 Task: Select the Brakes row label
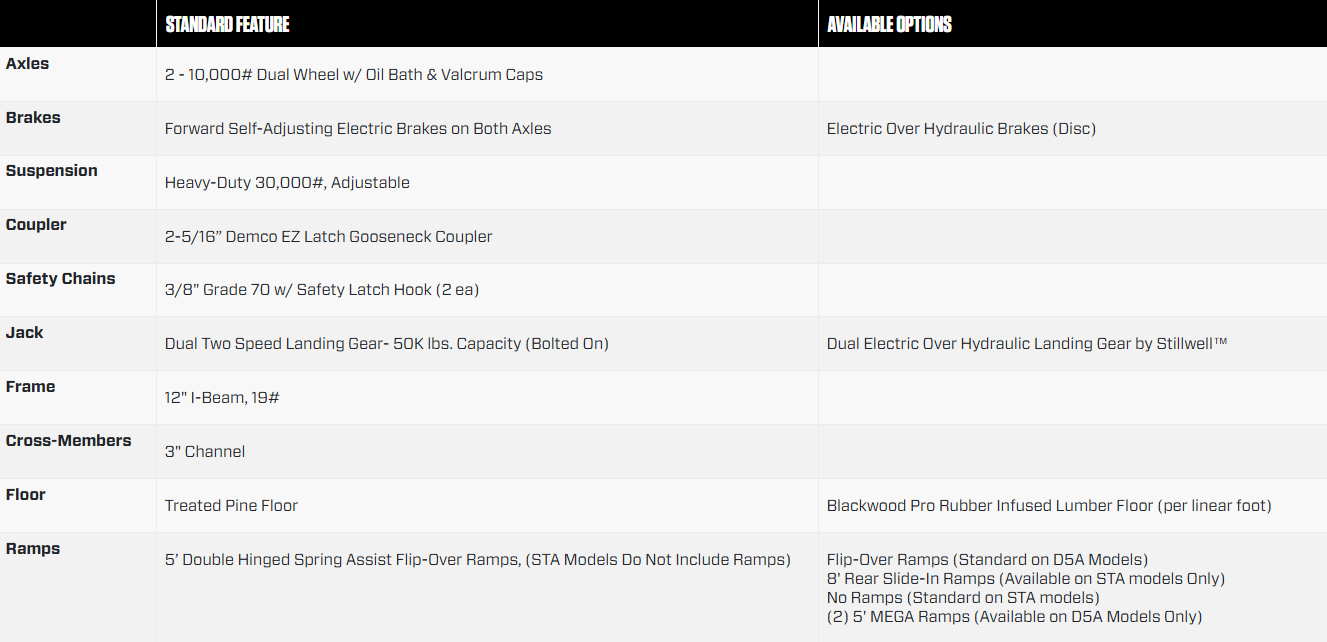click(33, 117)
